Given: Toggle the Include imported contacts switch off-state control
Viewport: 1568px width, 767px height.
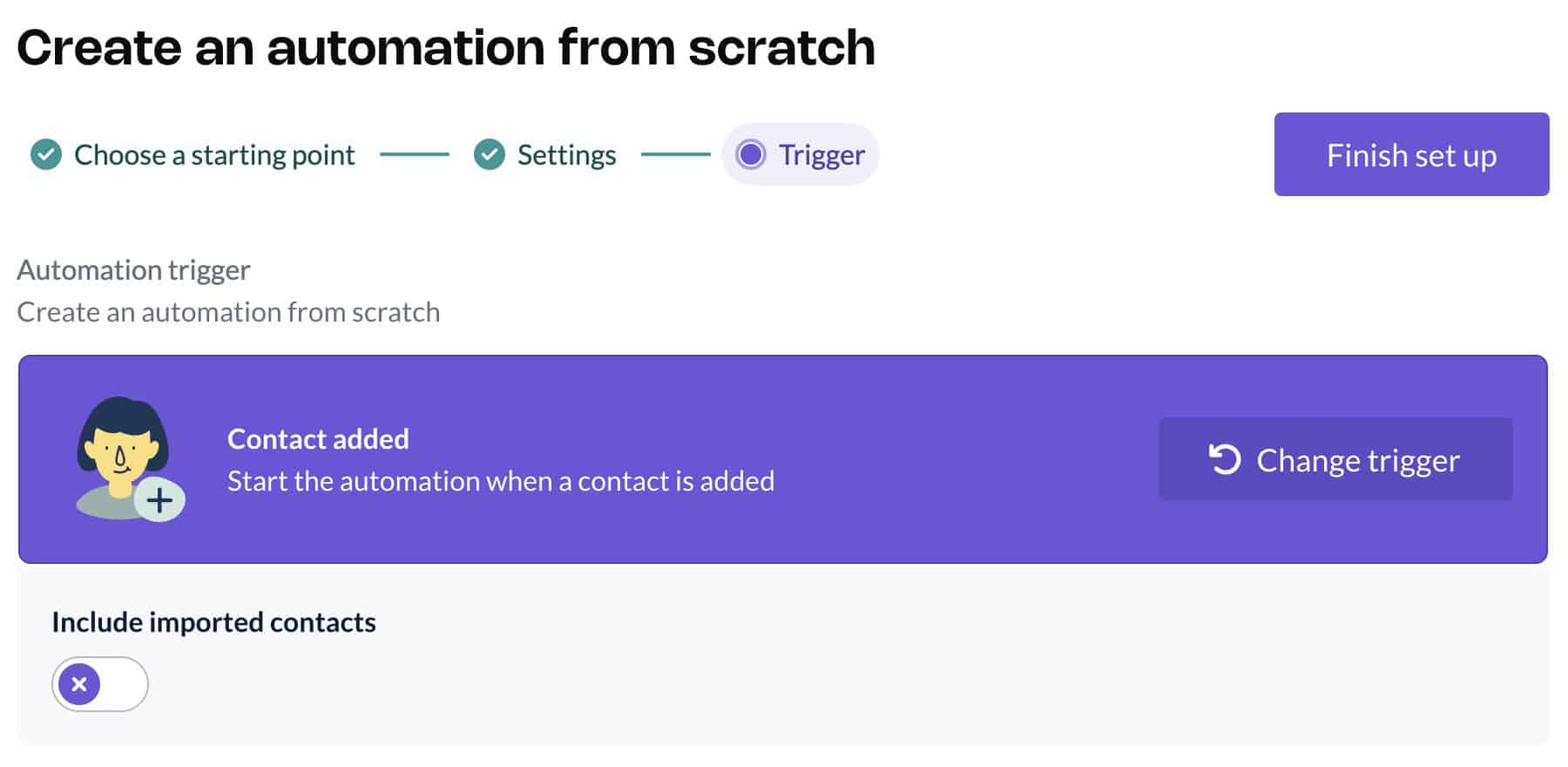Looking at the screenshot, I should pyautogui.click(x=99, y=684).
